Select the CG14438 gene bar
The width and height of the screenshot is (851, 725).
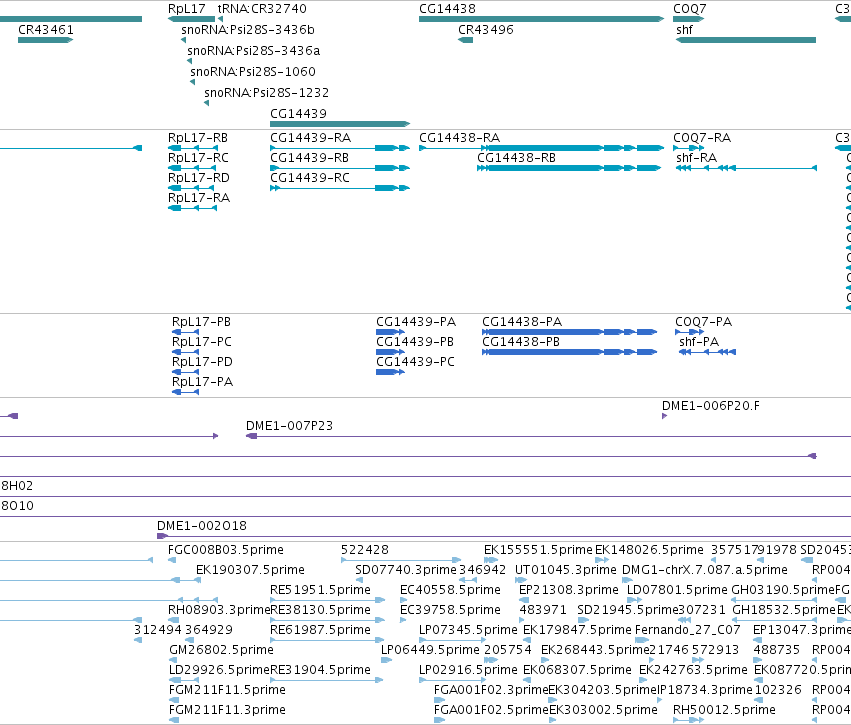point(541,19)
